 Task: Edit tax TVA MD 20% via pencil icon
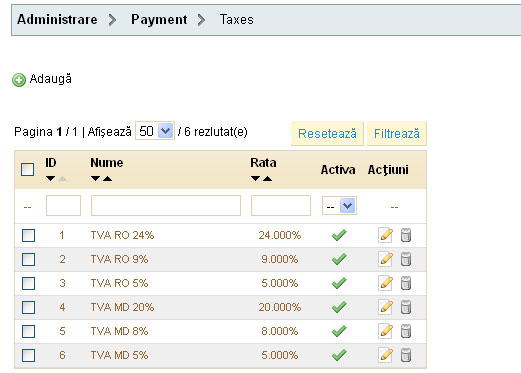point(386,307)
